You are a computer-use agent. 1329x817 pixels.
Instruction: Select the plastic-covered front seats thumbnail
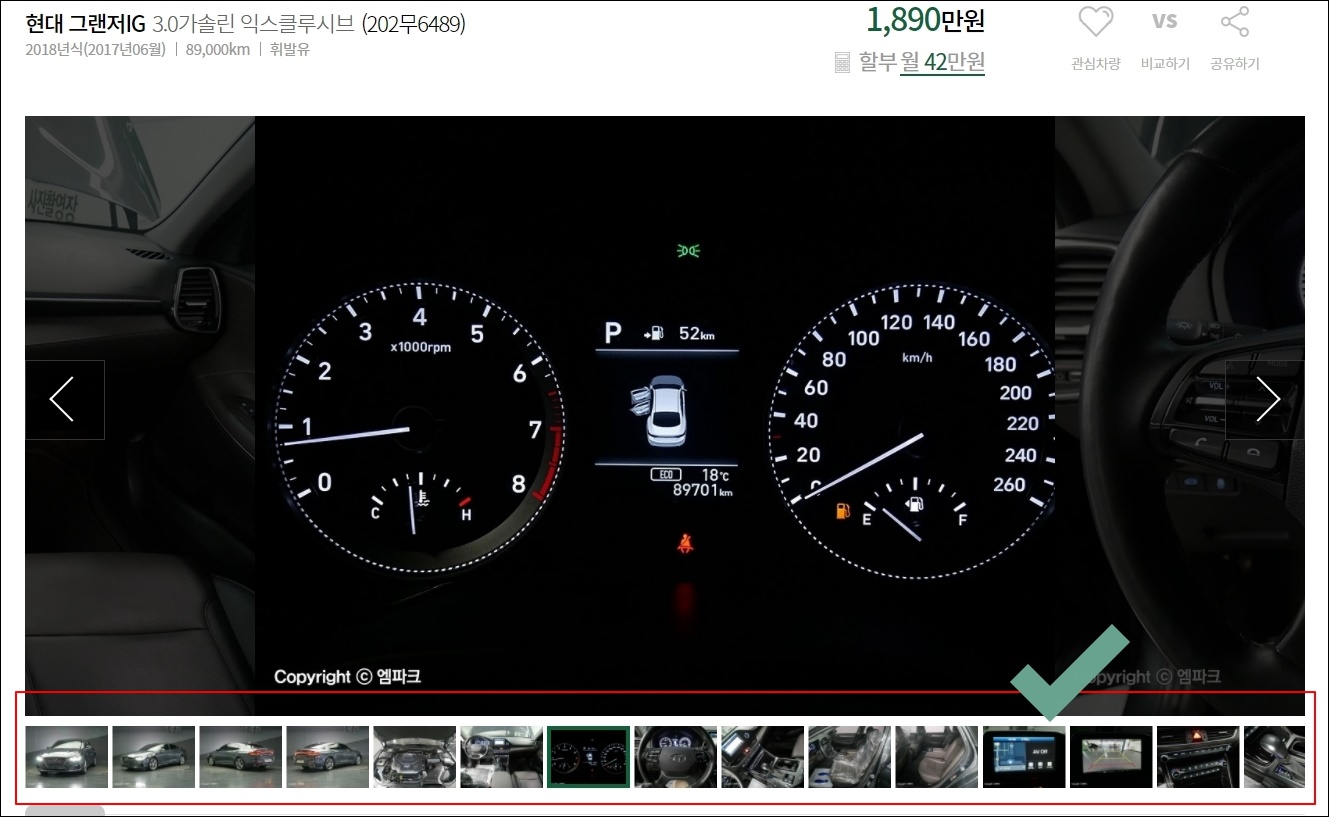point(850,757)
